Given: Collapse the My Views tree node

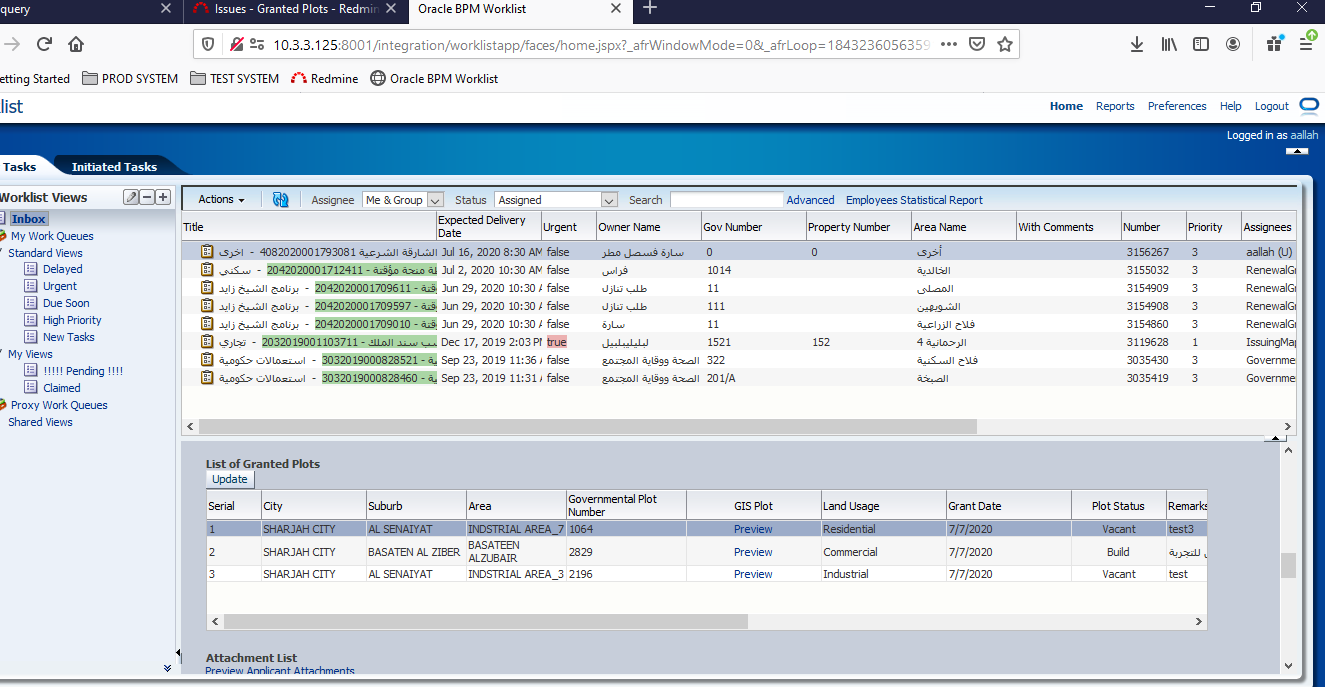Looking at the screenshot, I should (3, 354).
